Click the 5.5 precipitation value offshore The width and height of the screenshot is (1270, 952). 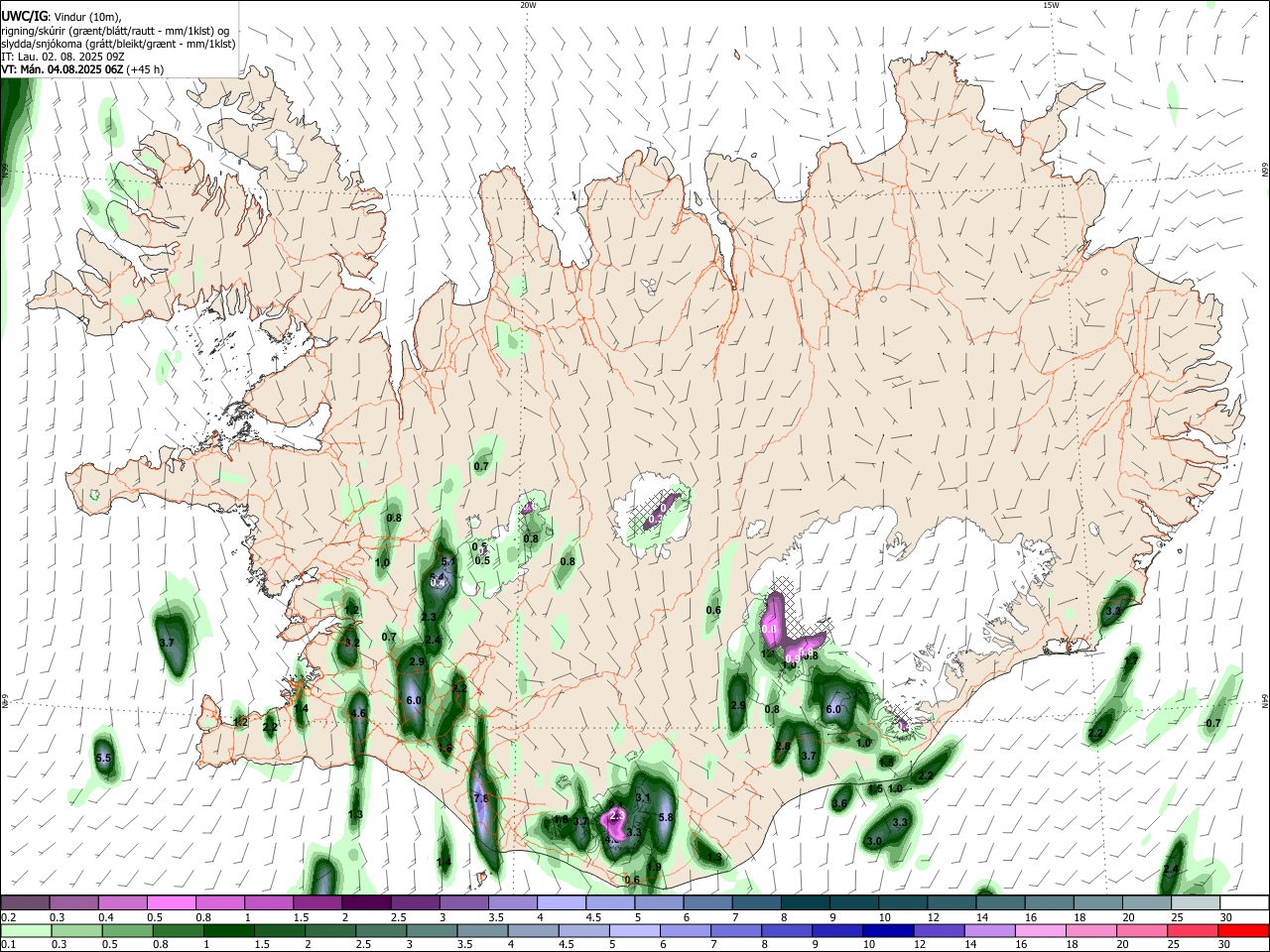tap(103, 759)
